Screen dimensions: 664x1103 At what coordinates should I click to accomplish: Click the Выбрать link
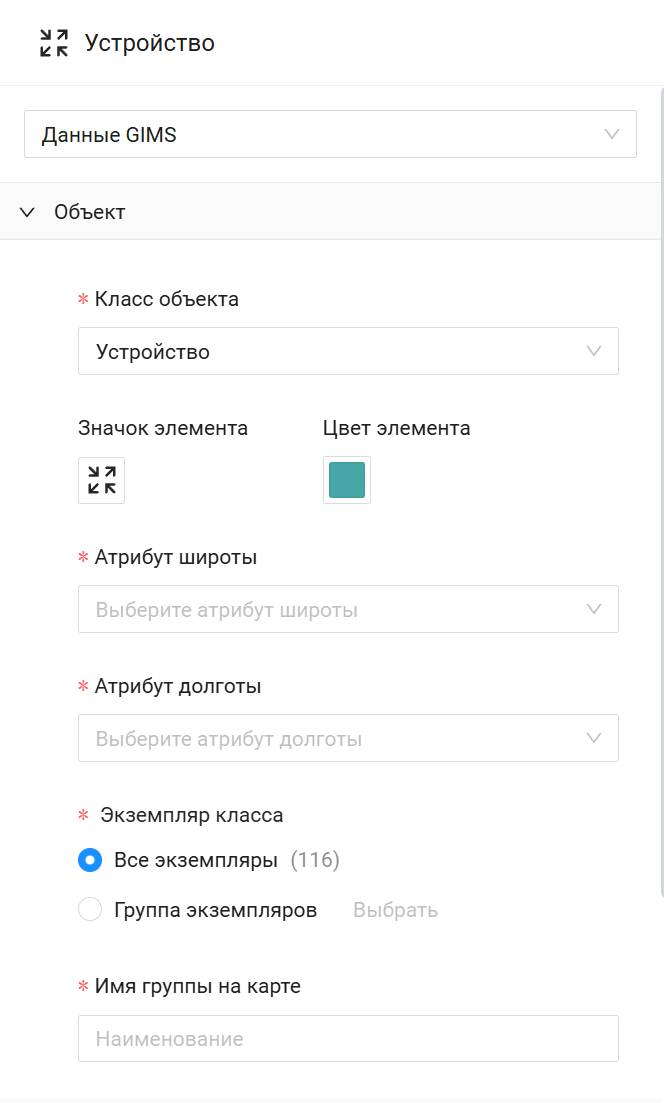395,910
